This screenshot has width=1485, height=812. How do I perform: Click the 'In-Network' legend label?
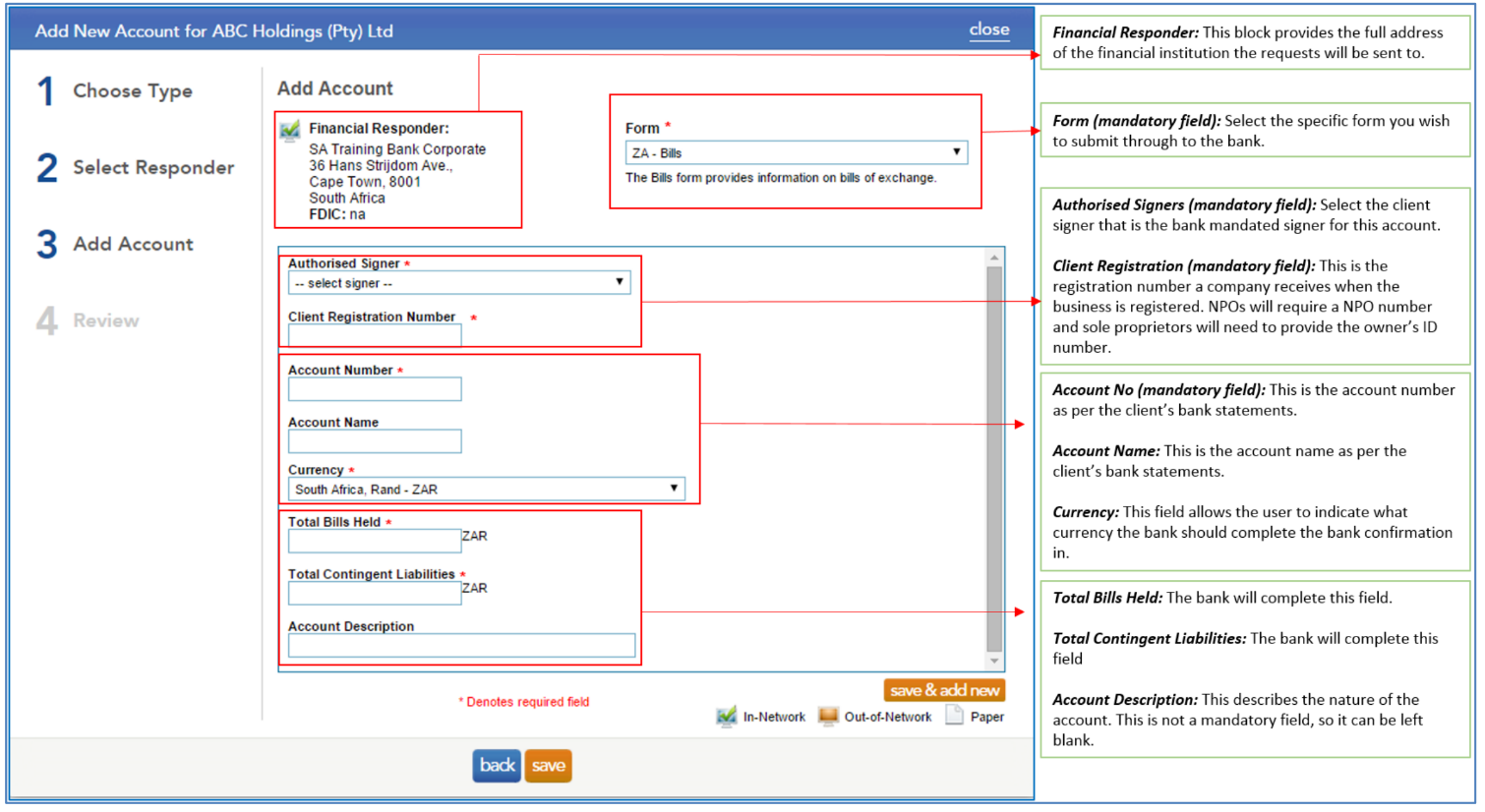point(774,717)
